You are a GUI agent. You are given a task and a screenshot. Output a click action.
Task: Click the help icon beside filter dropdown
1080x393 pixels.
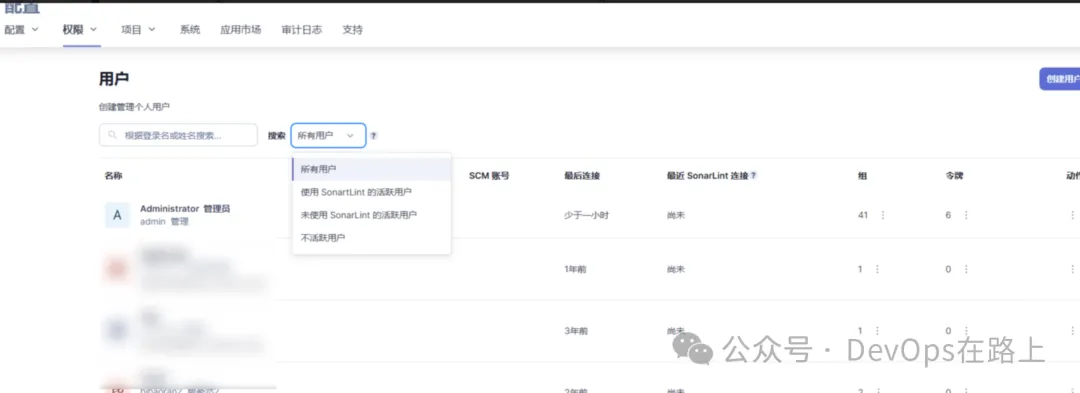point(374,136)
